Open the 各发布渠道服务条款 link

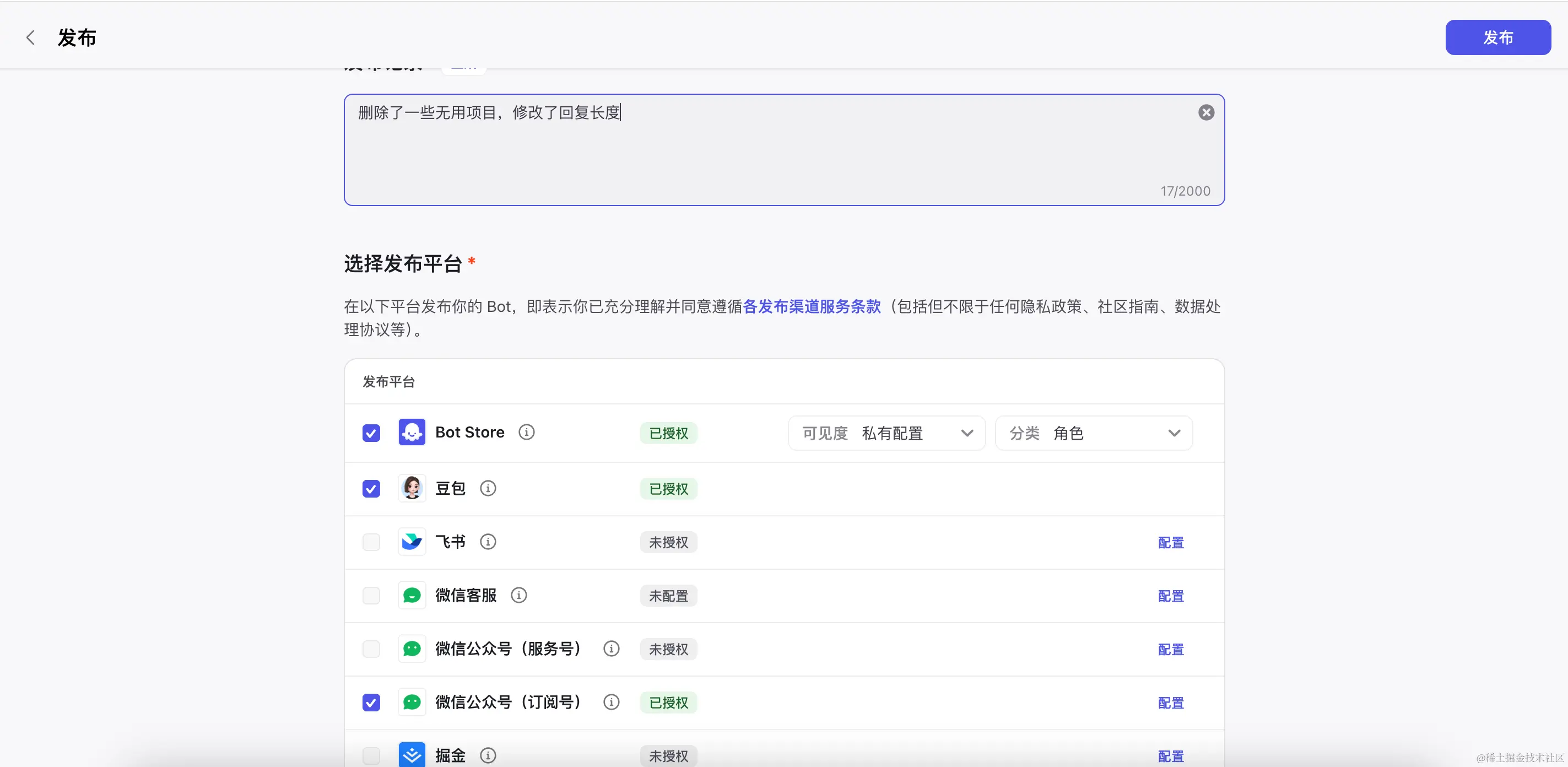(812, 306)
